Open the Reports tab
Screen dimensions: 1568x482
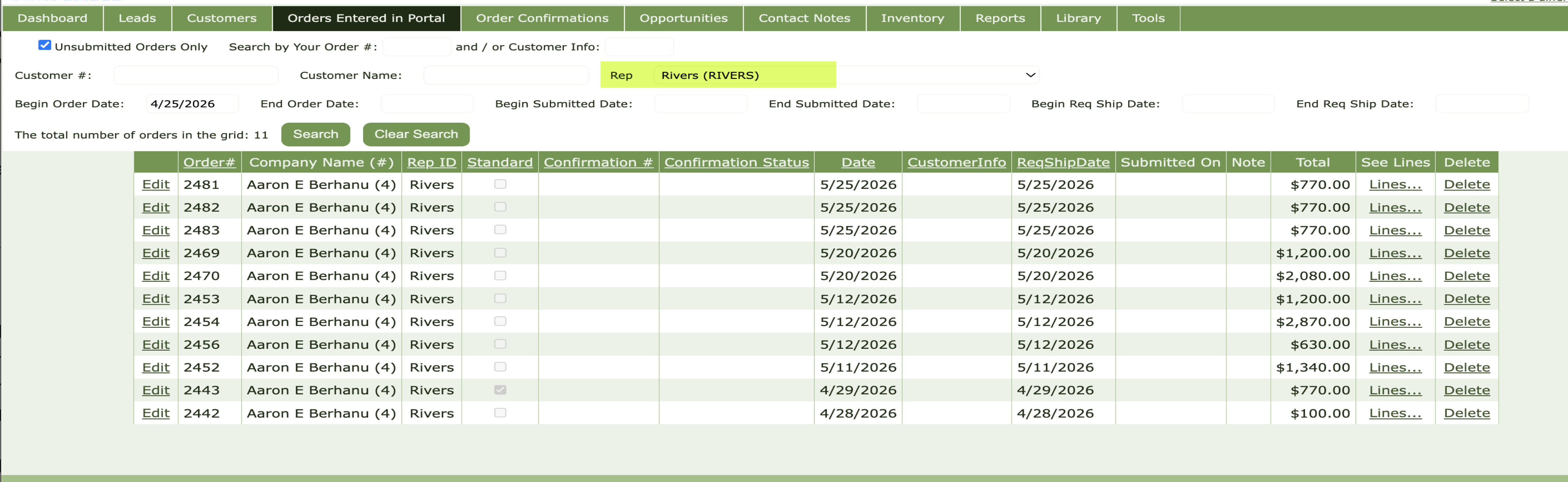click(x=1000, y=18)
